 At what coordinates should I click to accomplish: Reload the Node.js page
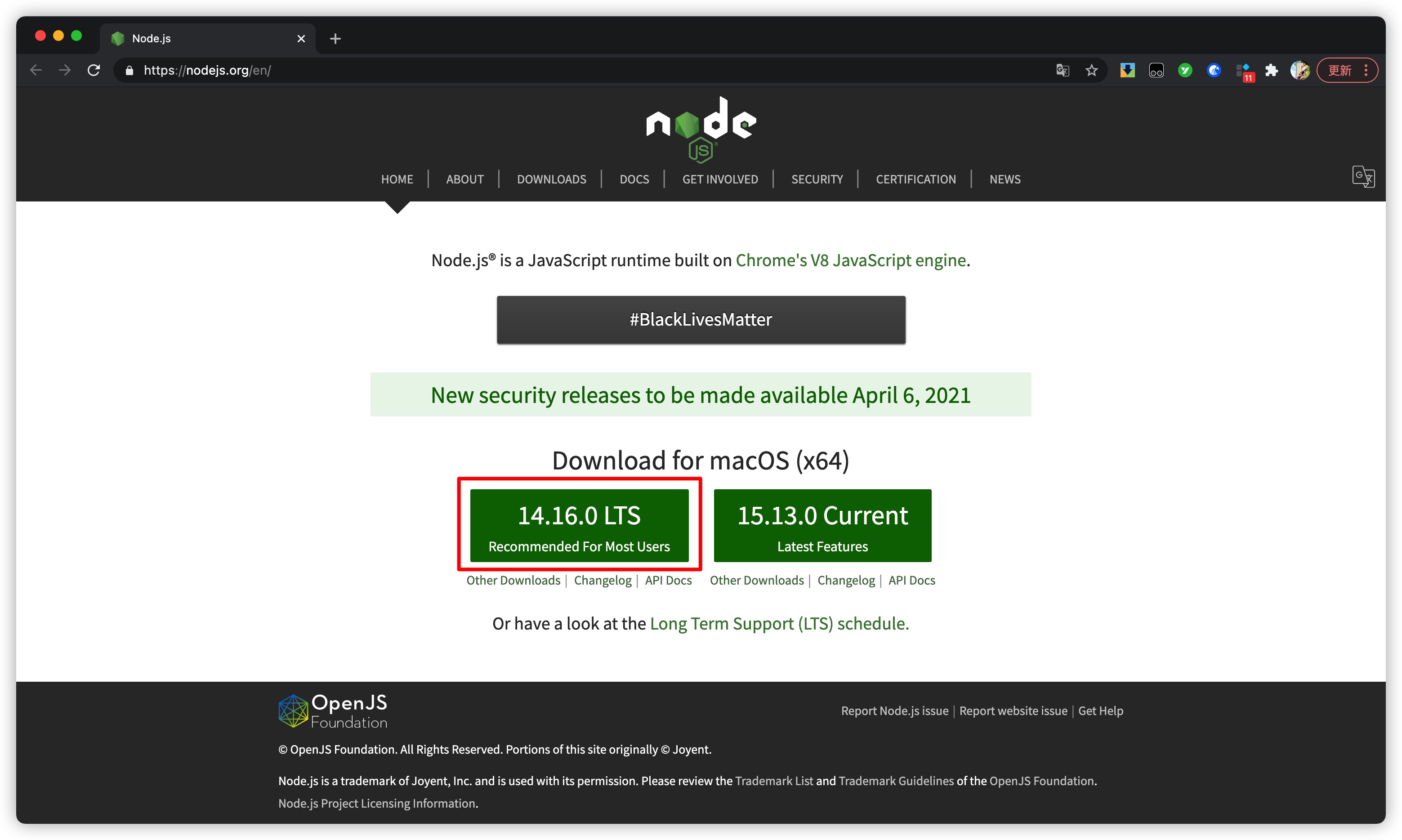point(94,70)
